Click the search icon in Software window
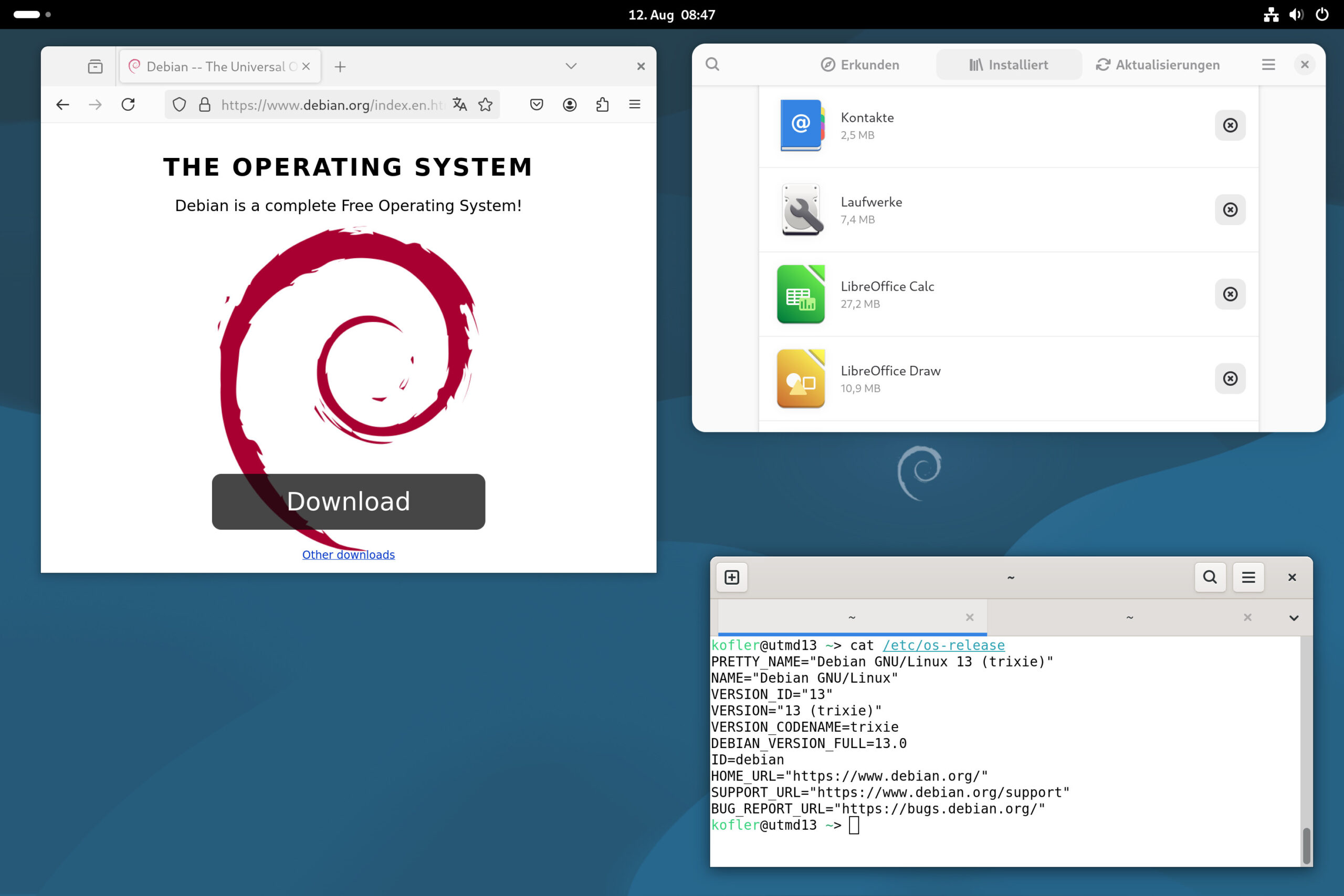The height and width of the screenshot is (896, 1344). click(712, 65)
